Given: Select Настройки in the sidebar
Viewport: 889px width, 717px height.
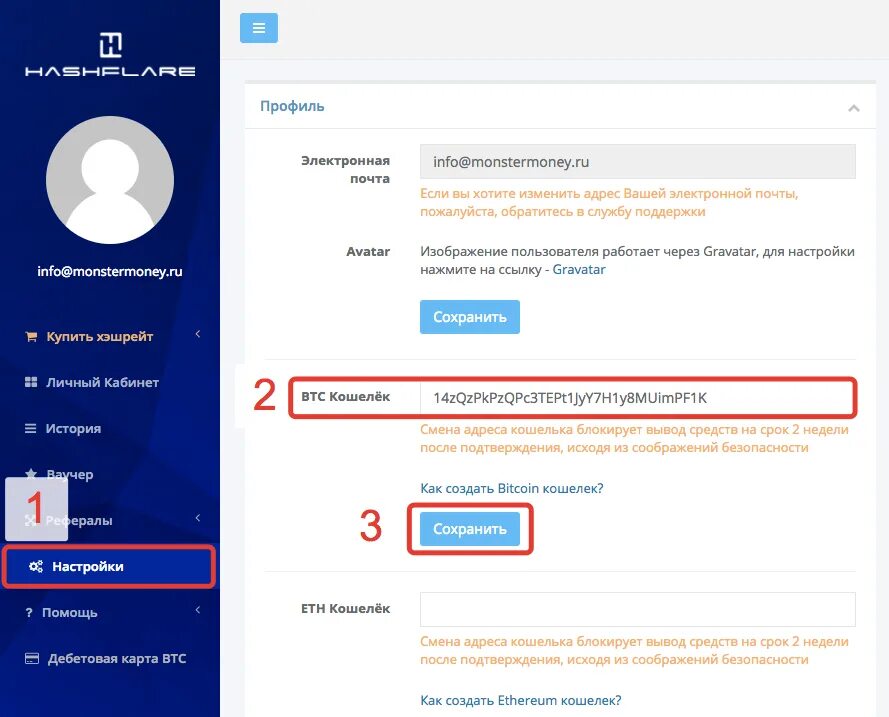Looking at the screenshot, I should (109, 566).
